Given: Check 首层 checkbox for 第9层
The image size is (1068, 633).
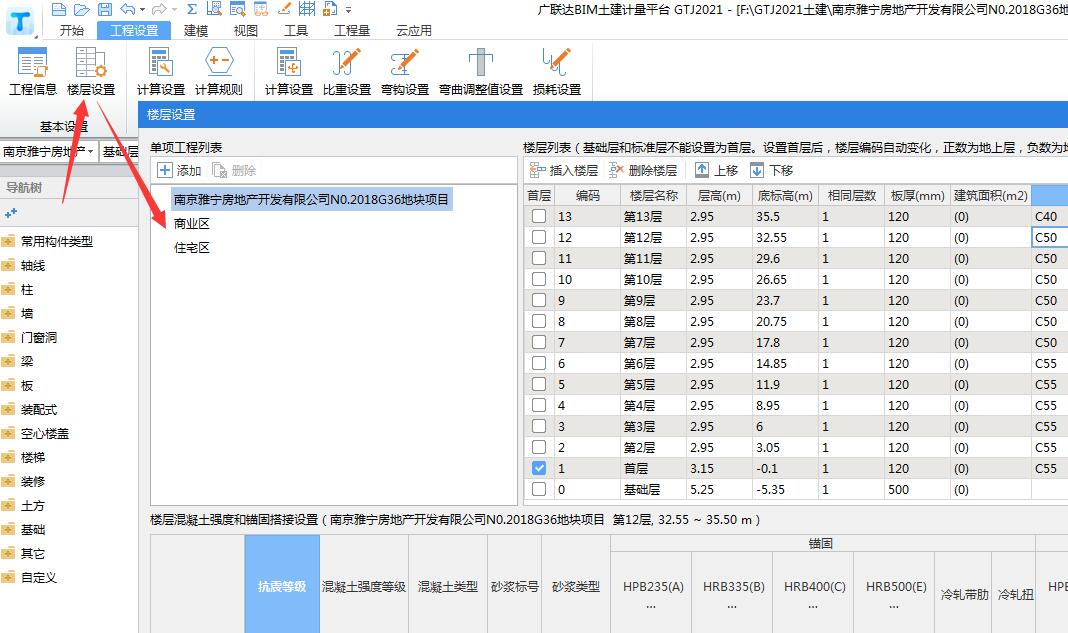Looking at the screenshot, I should click(539, 300).
